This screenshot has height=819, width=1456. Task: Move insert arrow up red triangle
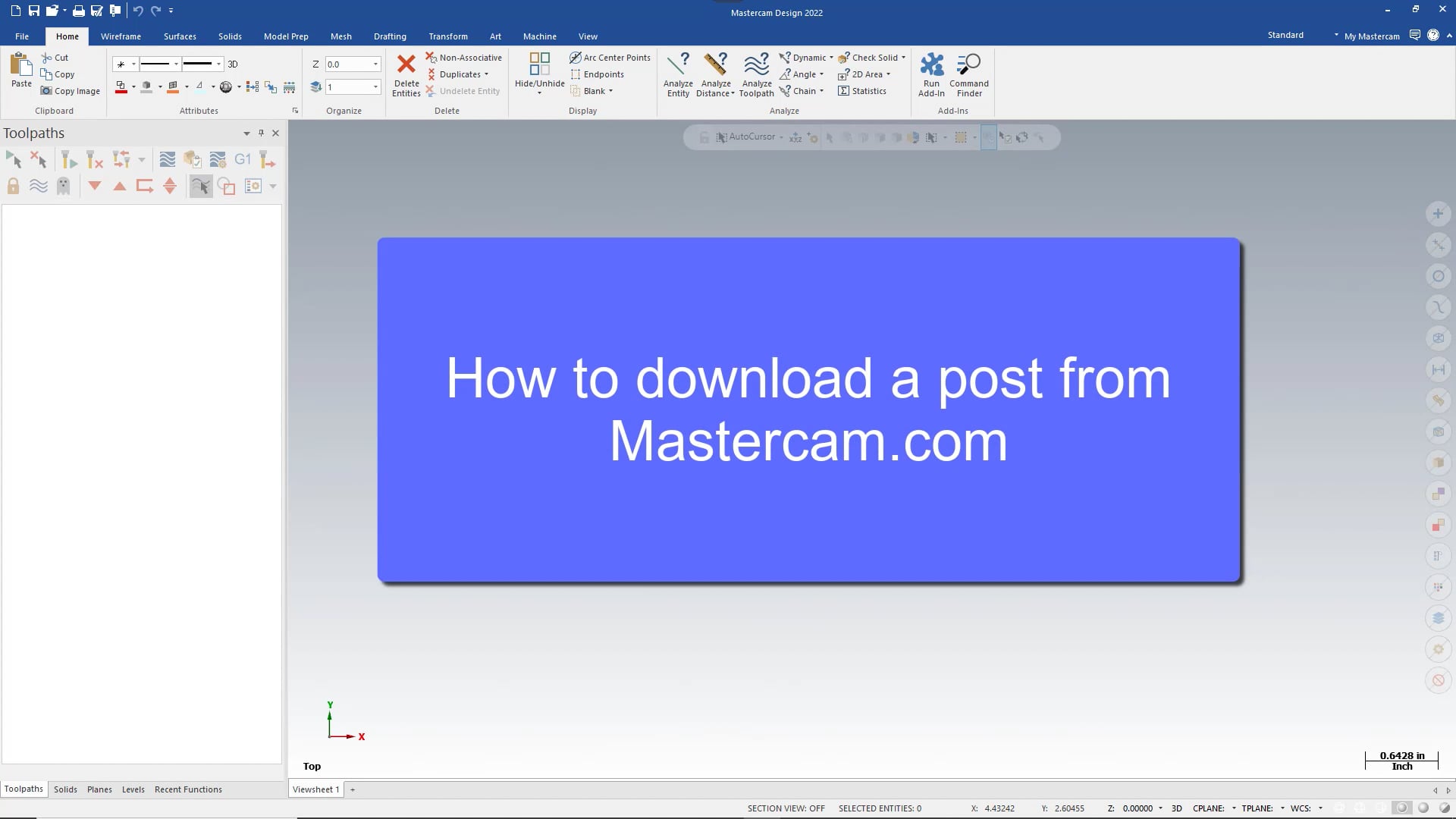pos(120,186)
